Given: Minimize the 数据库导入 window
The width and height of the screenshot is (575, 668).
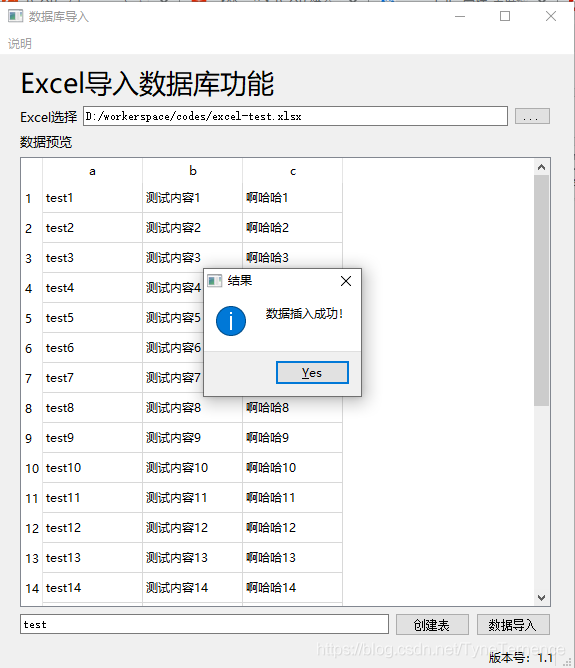Looking at the screenshot, I should [x=460, y=16].
